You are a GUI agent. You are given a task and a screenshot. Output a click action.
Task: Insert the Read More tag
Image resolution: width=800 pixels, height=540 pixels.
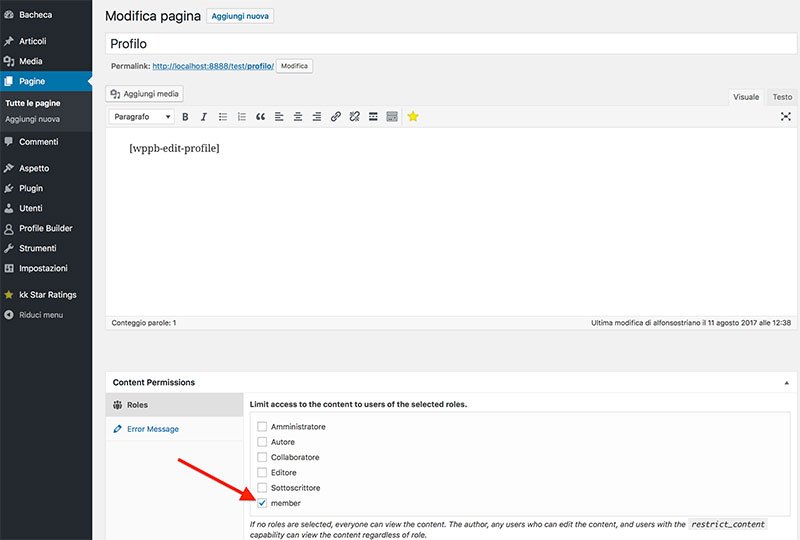pos(373,117)
